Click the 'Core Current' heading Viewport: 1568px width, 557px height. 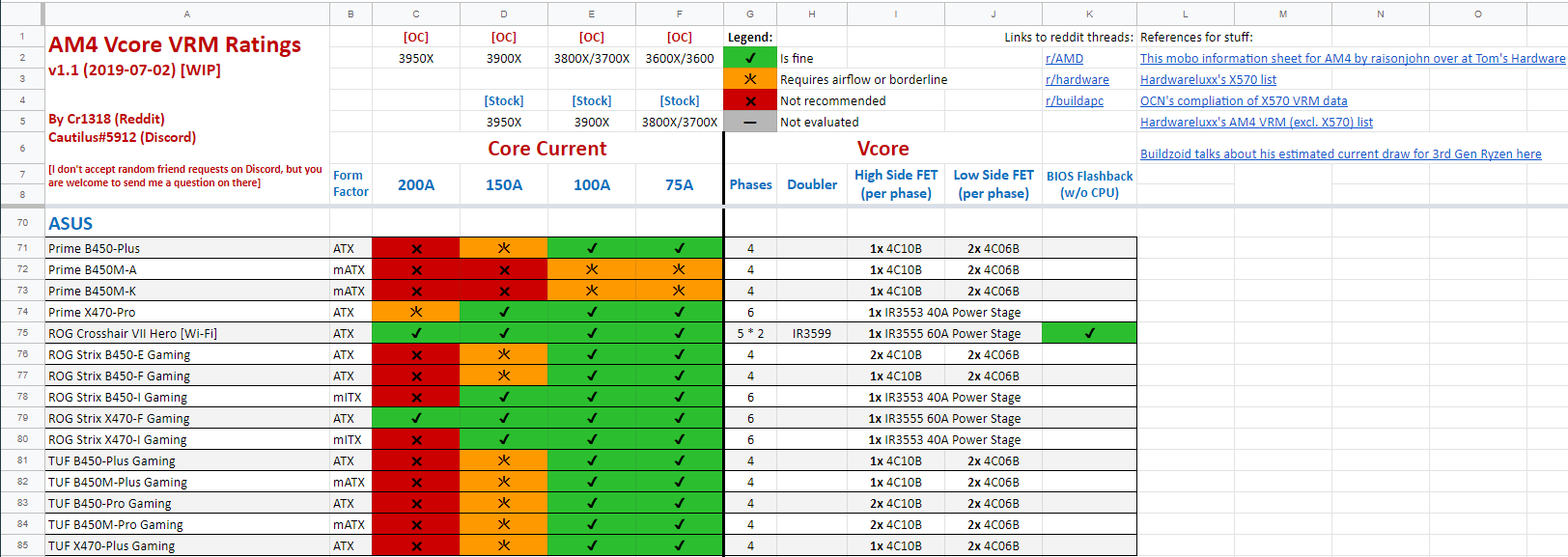(x=547, y=149)
